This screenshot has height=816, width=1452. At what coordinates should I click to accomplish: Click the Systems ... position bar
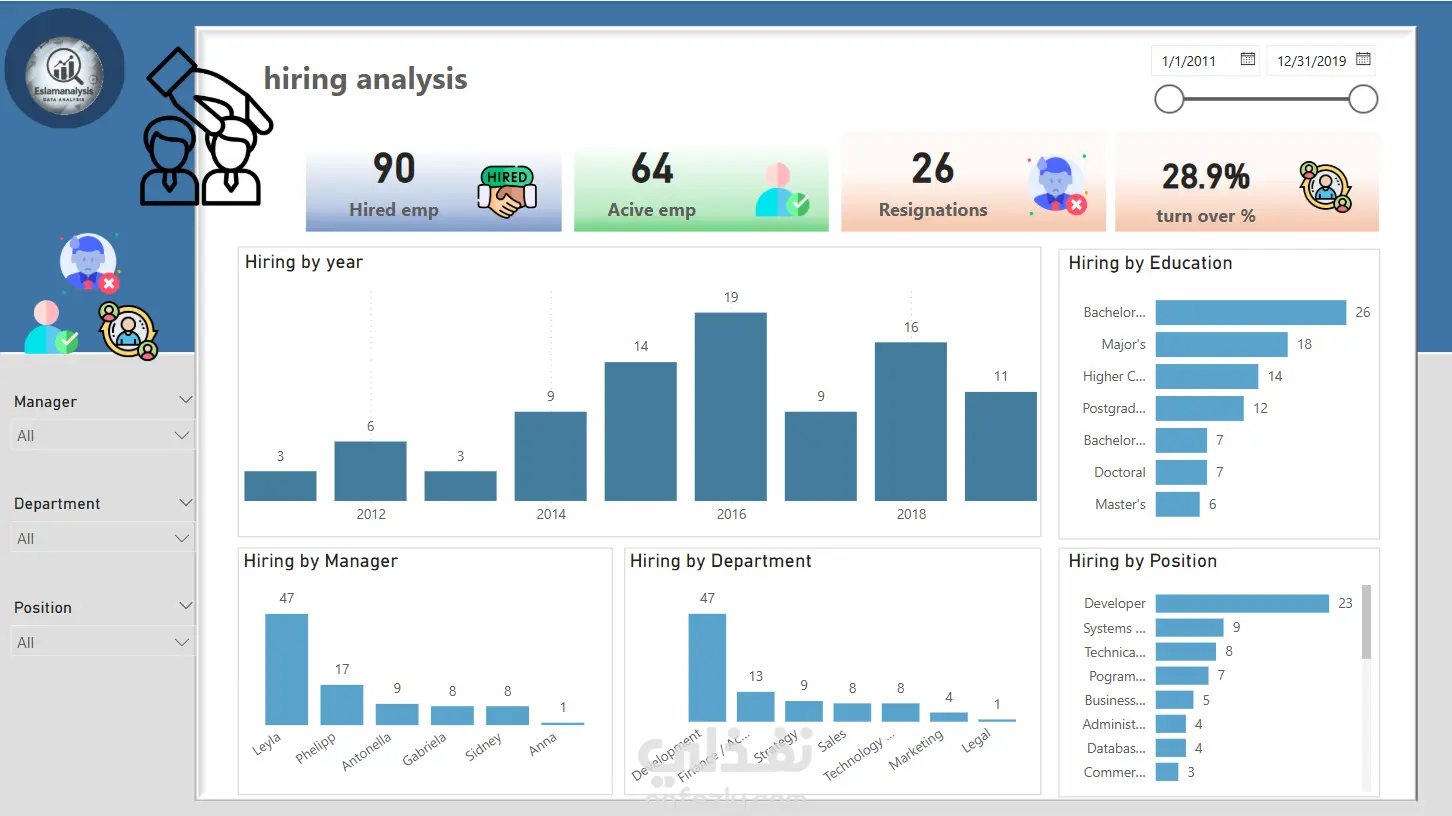coord(1190,628)
